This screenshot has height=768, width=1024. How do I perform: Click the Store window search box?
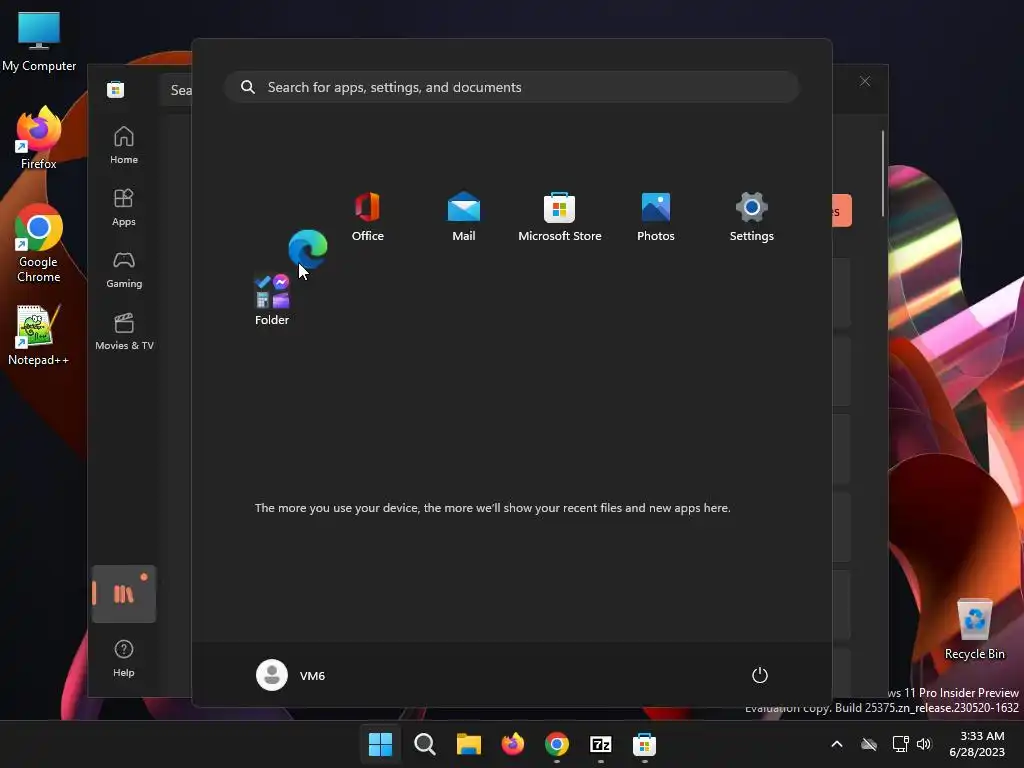click(x=176, y=90)
